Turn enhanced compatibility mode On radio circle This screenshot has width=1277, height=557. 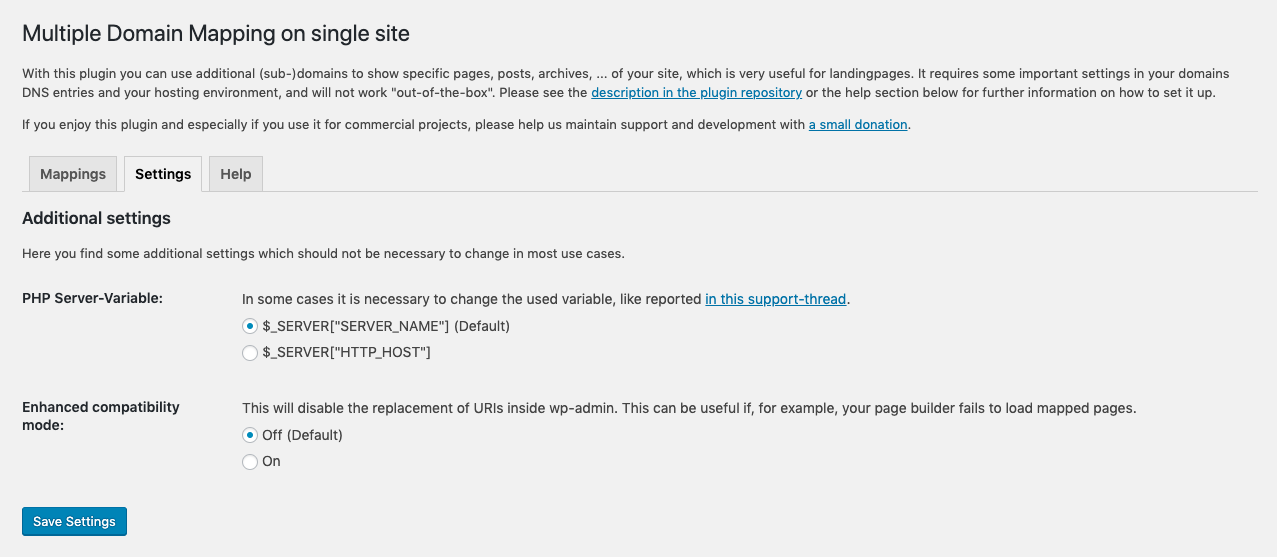point(250,462)
